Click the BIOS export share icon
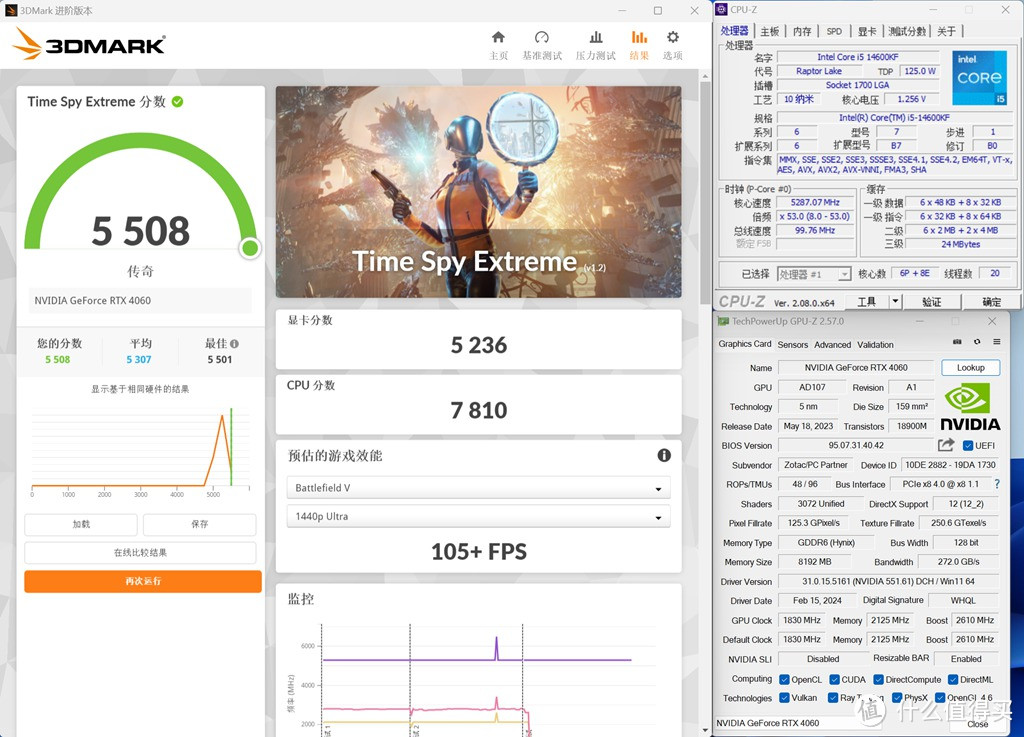The image size is (1024, 737). pyautogui.click(x=946, y=445)
